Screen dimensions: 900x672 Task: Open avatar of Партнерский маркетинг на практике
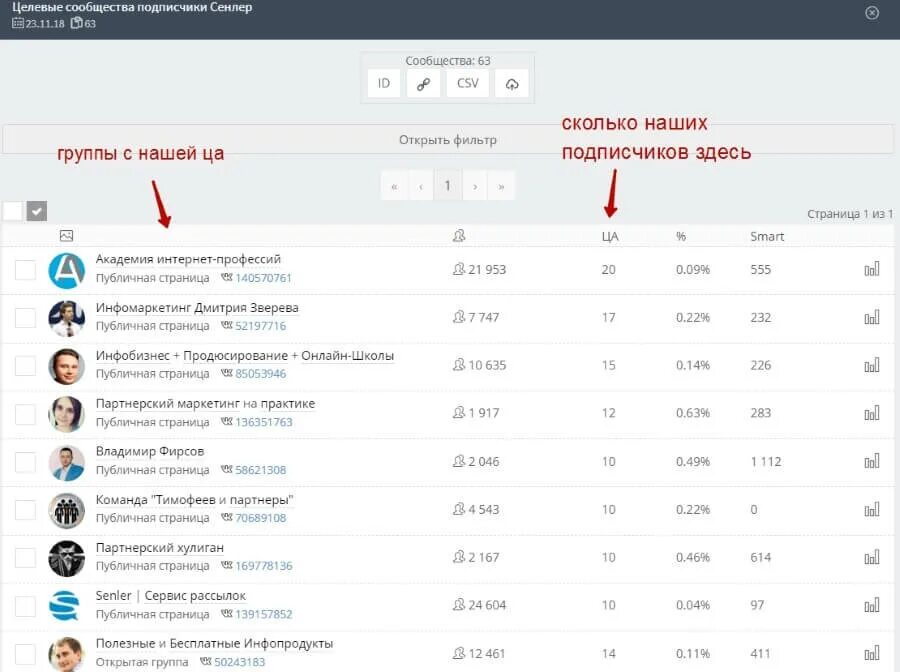(67, 414)
